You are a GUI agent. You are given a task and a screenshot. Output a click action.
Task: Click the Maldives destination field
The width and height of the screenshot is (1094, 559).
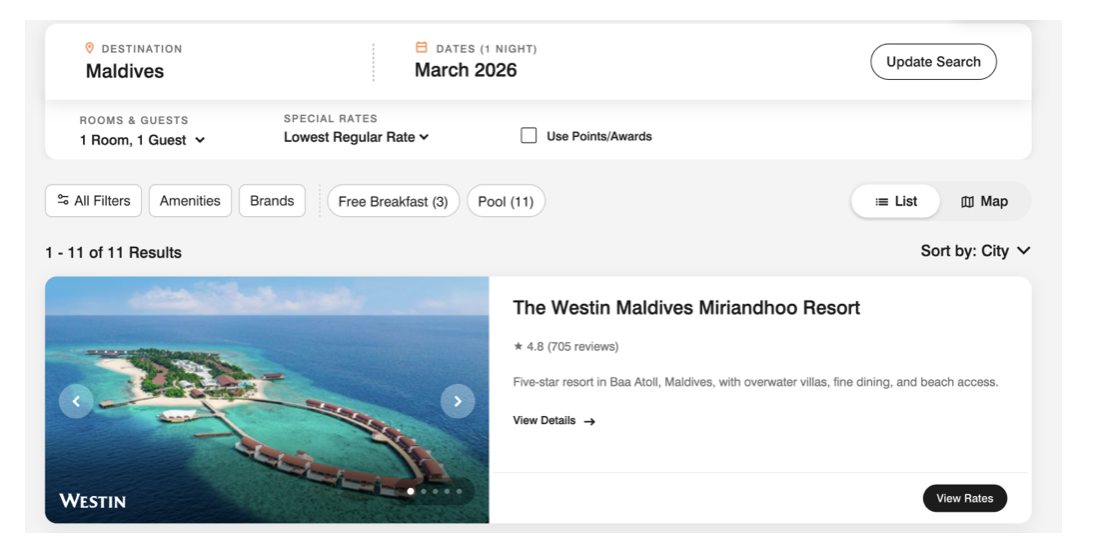pyautogui.click(x=125, y=71)
